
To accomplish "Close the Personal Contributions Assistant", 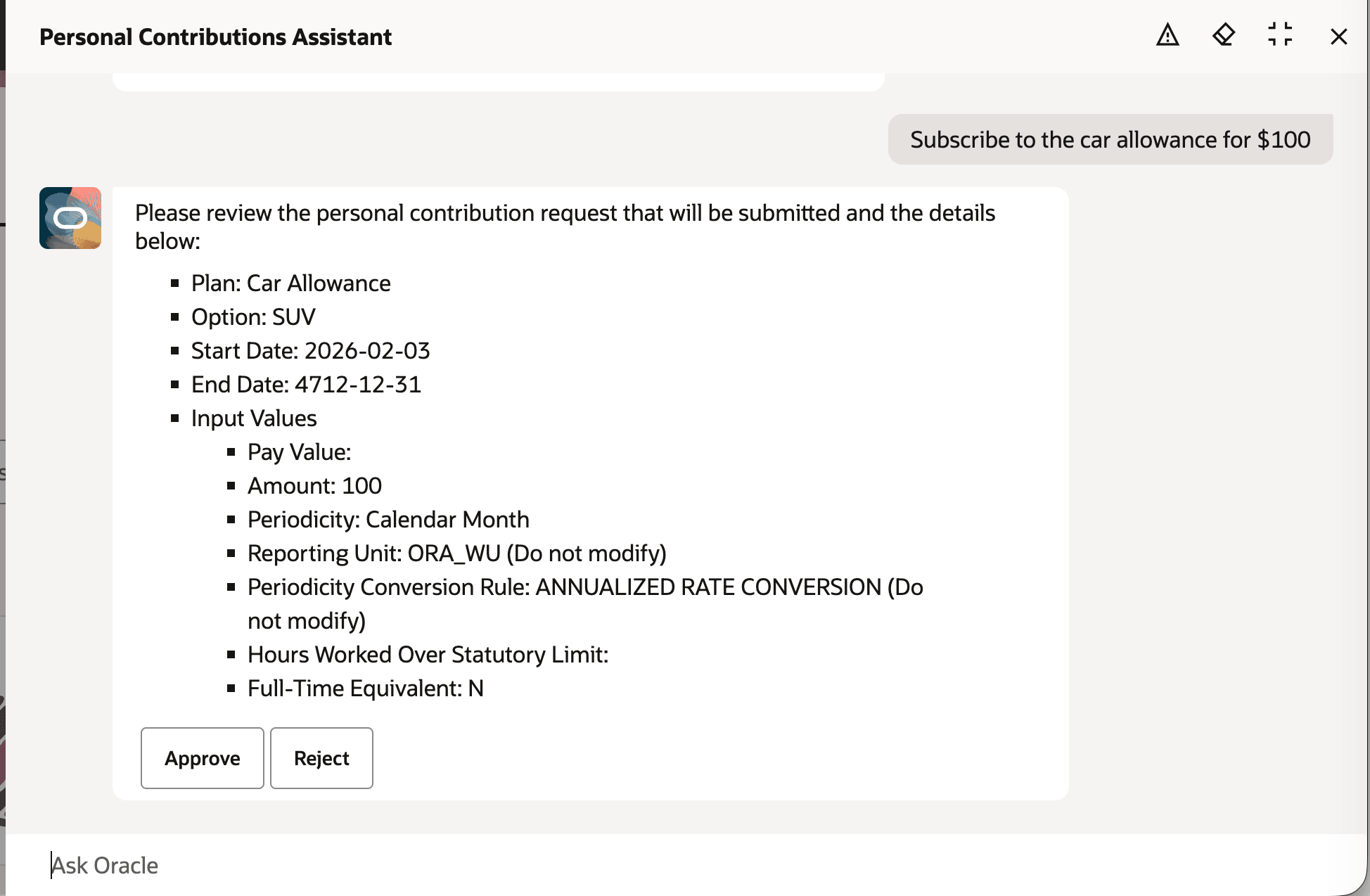I will (1338, 37).
